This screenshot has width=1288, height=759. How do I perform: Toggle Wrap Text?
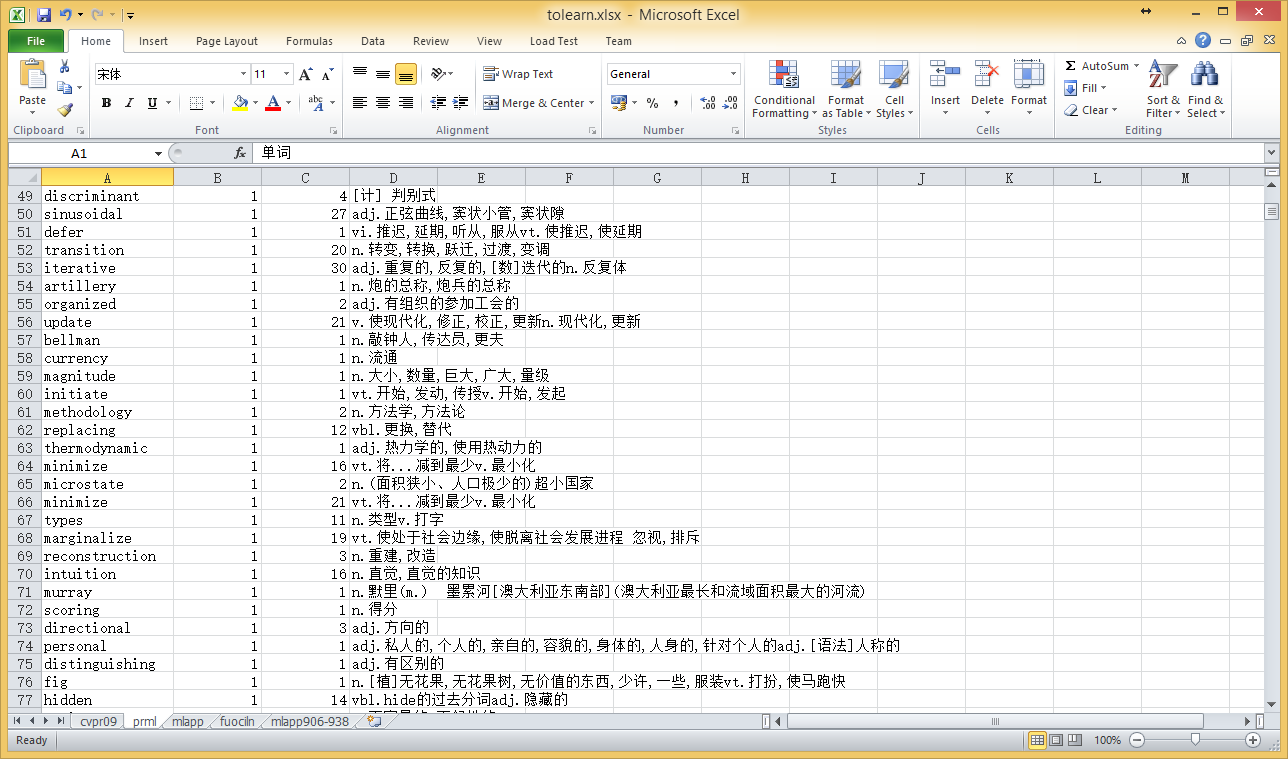pos(518,74)
